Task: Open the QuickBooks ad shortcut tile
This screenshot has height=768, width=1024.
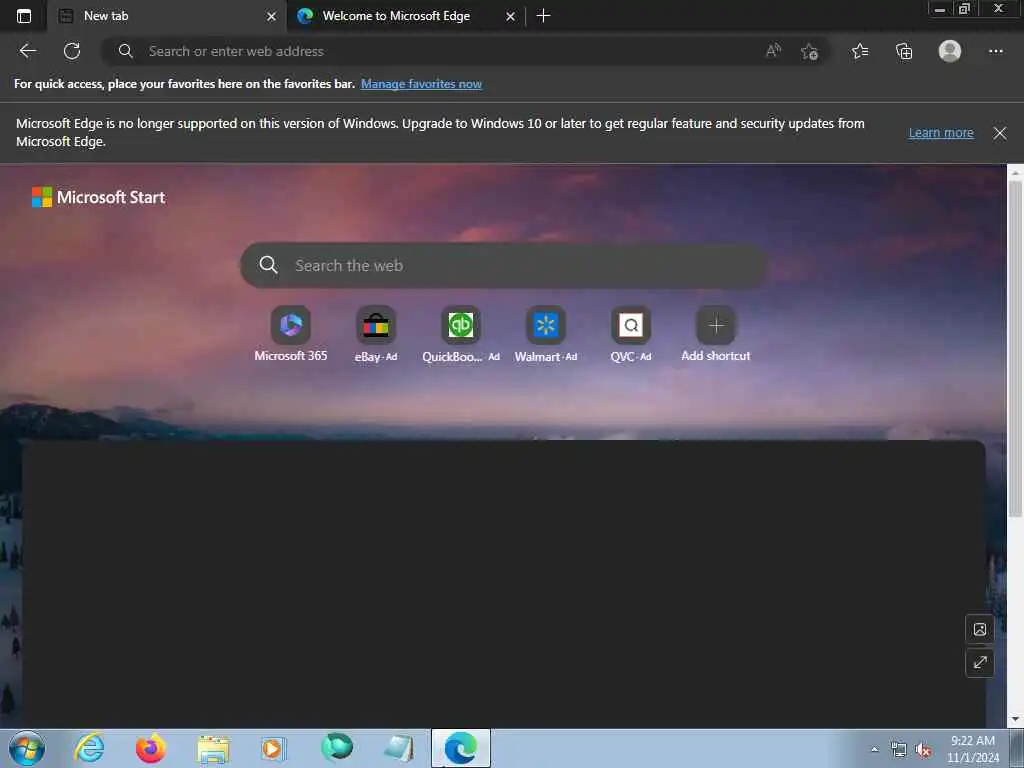Action: (x=460, y=334)
